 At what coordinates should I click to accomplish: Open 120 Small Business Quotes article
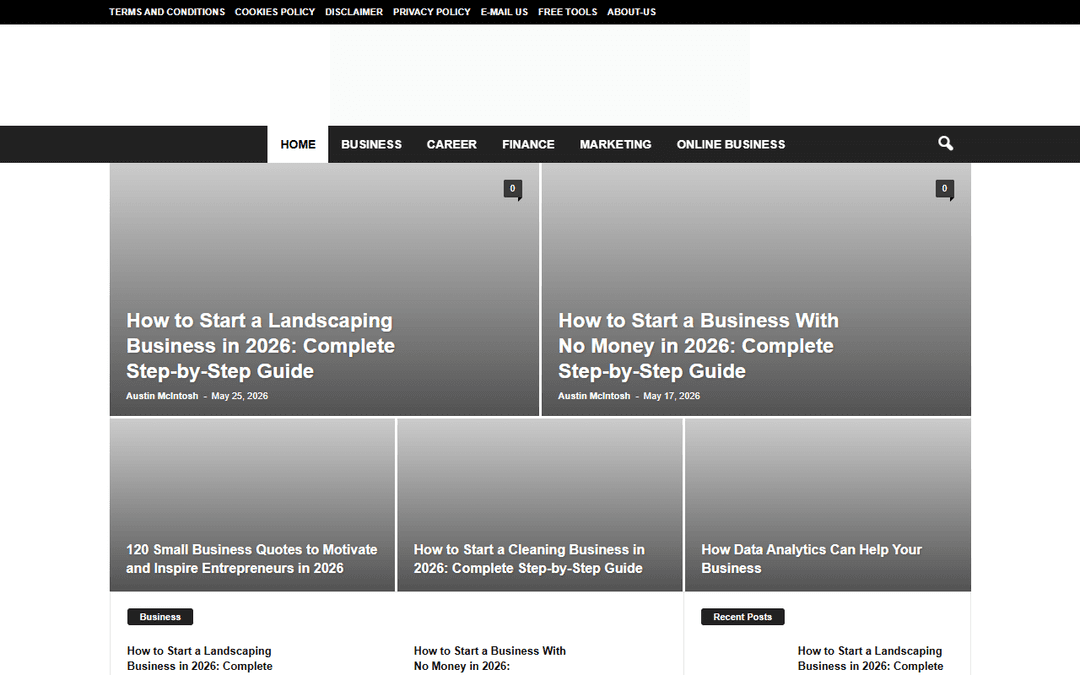click(x=251, y=559)
